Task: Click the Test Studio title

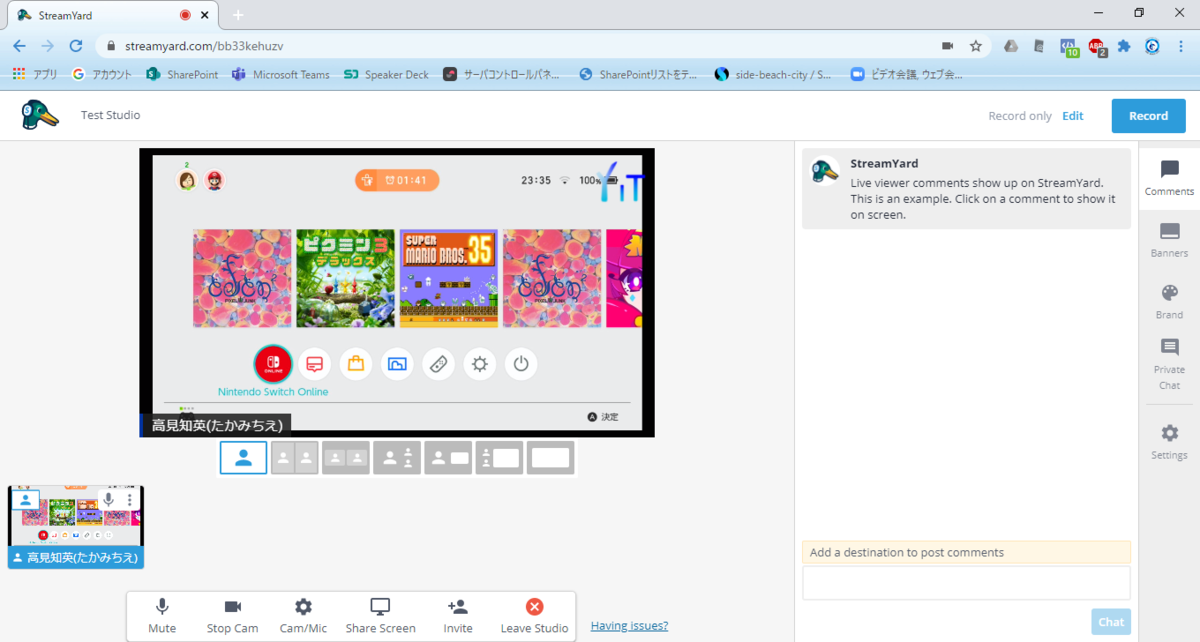Action: click(110, 115)
